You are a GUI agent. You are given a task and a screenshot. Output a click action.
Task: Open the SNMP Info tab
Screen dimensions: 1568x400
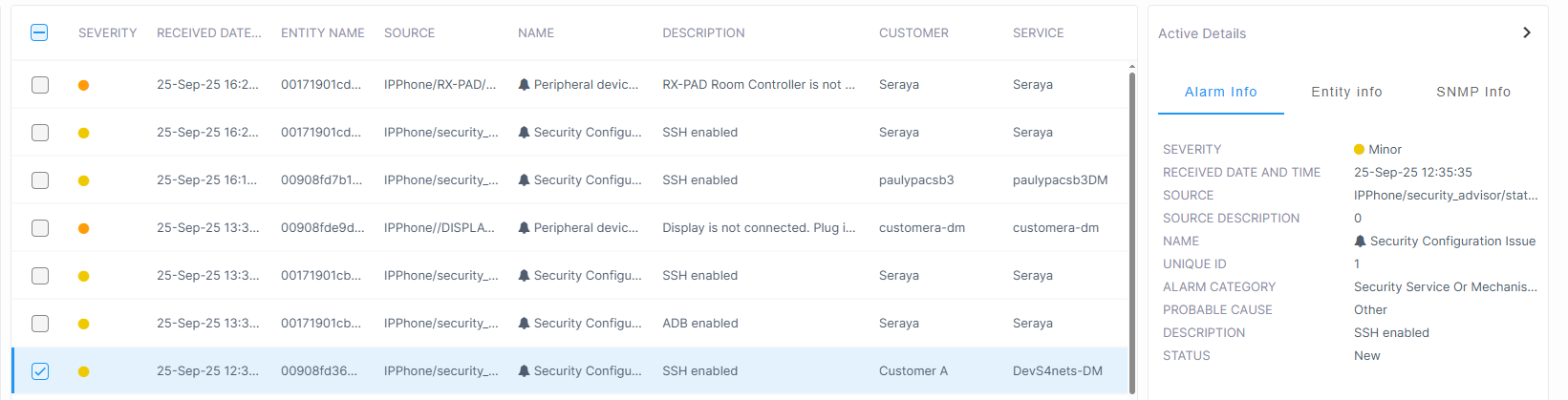(x=1473, y=92)
